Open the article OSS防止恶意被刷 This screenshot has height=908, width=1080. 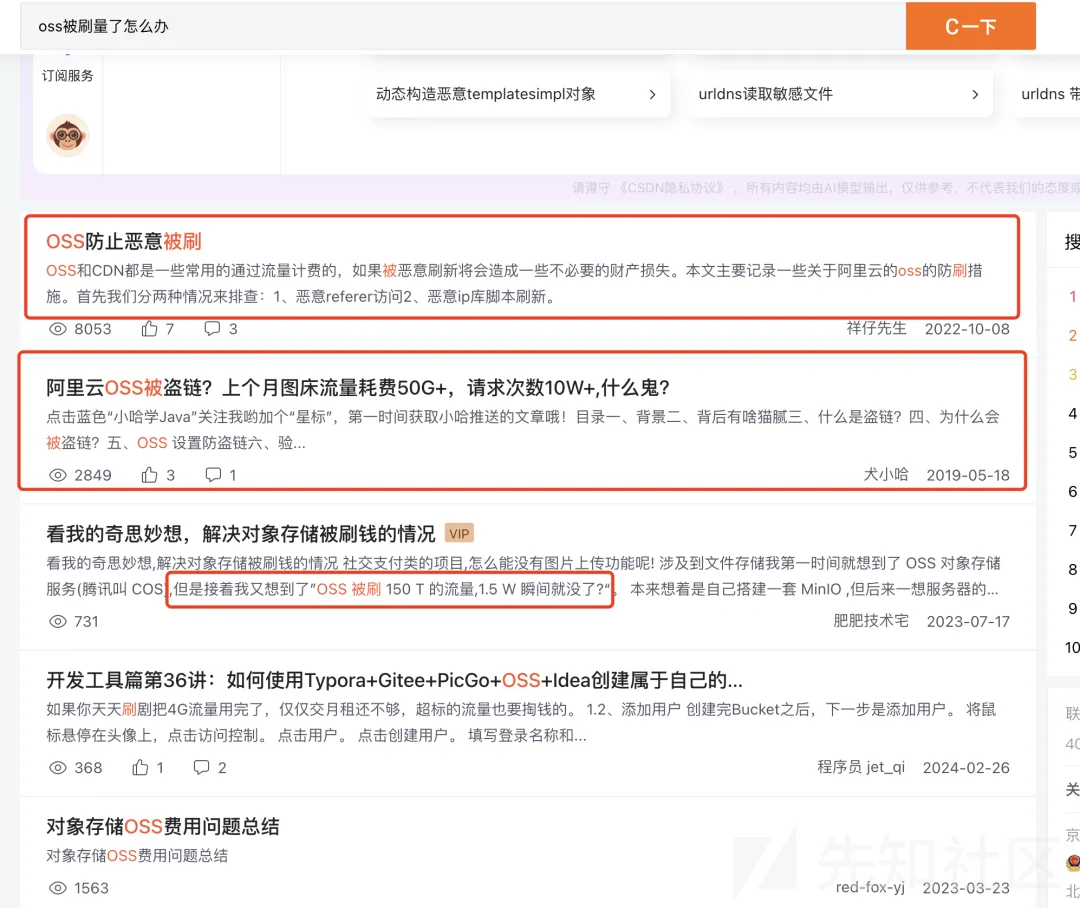(124, 241)
